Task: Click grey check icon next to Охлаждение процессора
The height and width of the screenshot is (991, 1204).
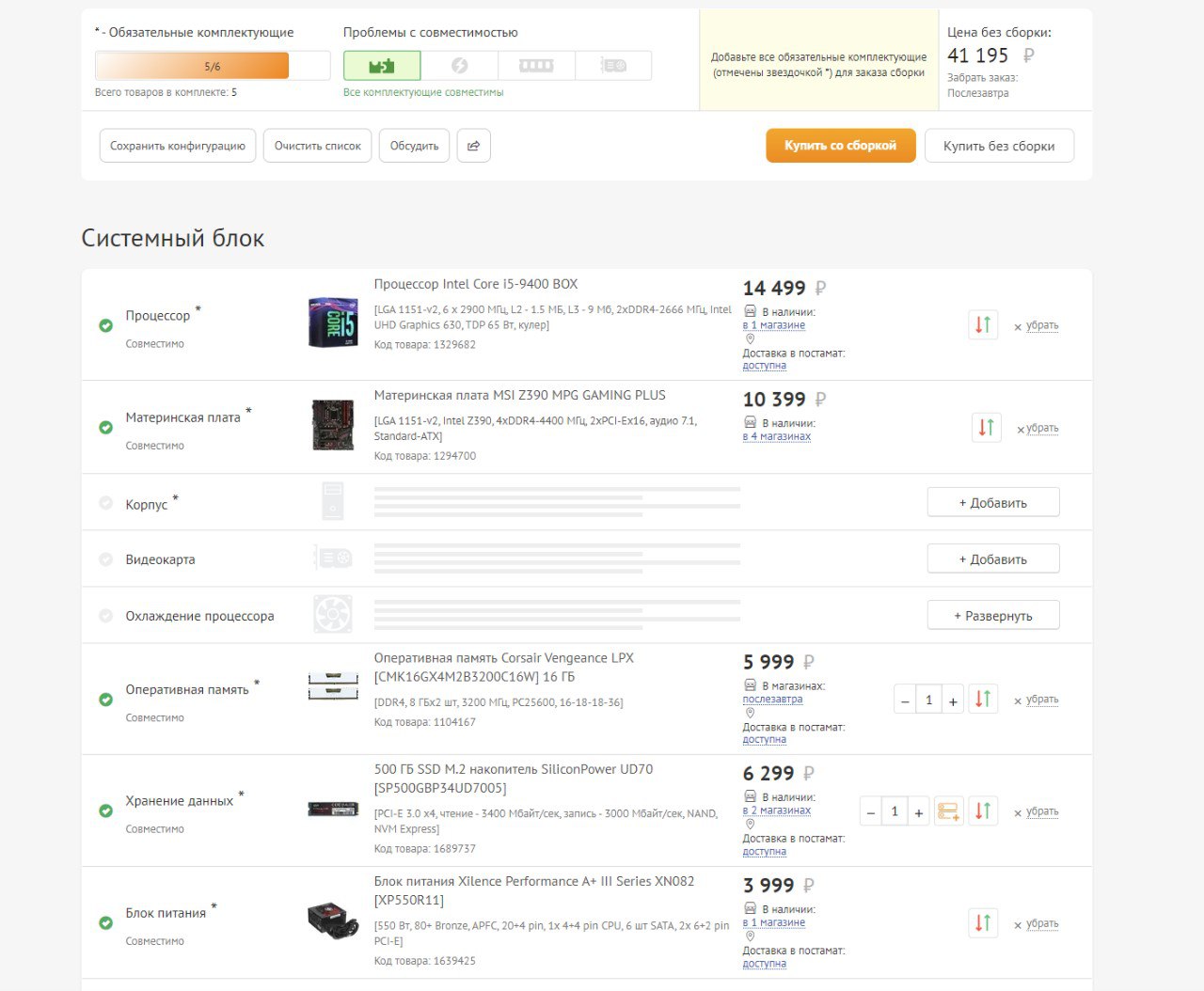Action: [106, 616]
